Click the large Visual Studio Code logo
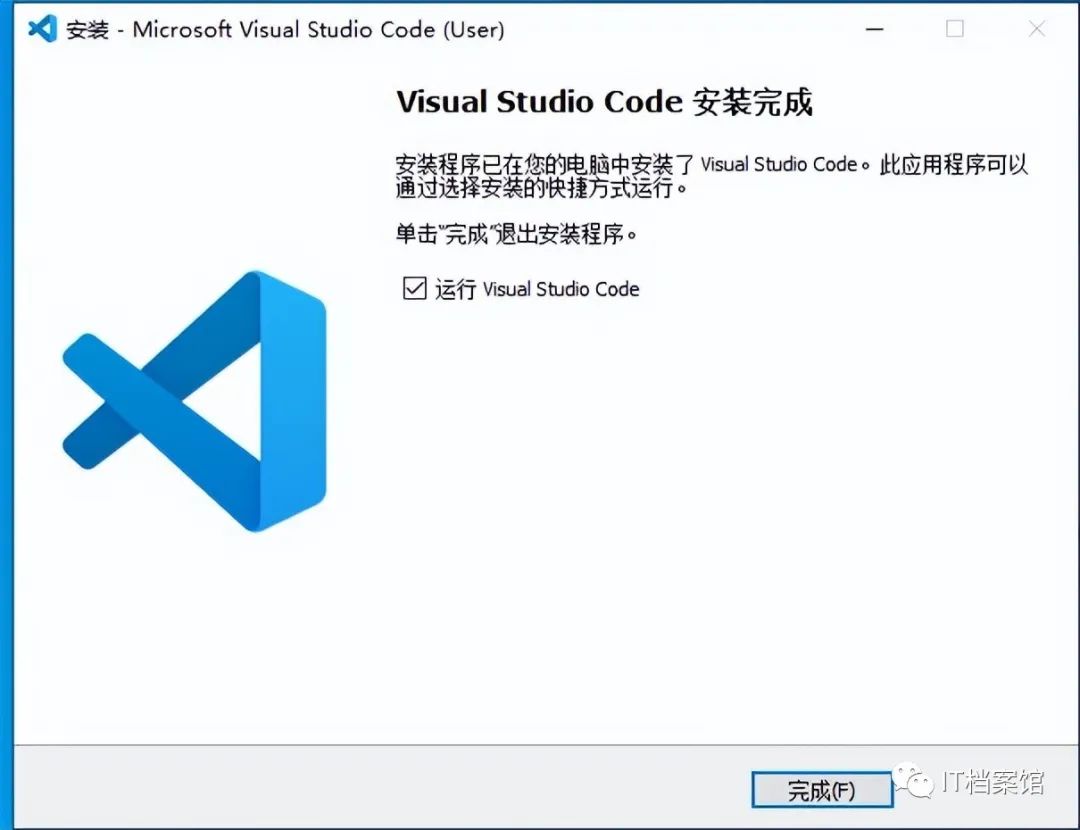 coord(194,402)
